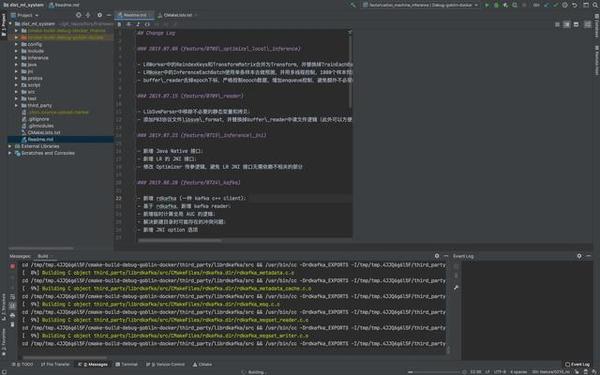
Task: Select editor-only view mode
Action: (x=557, y=24)
